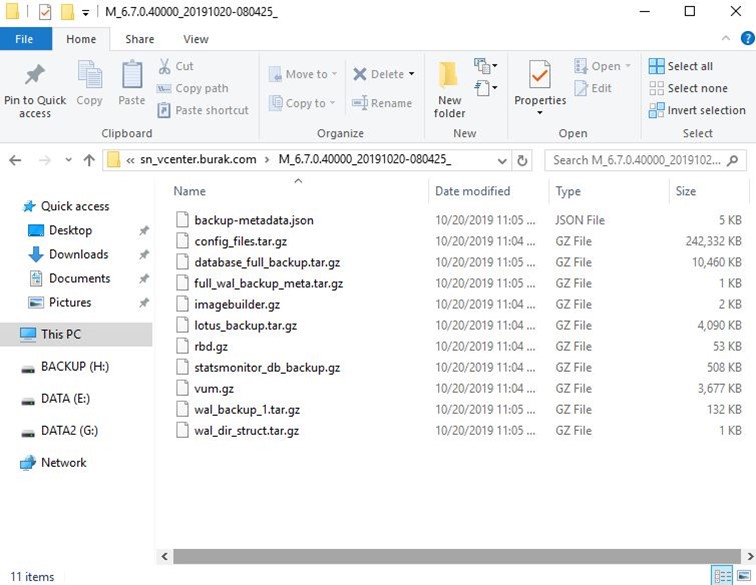Screen dimensions: 756x585
Task: Open Properties with checkmark icon
Action: pyautogui.click(x=540, y=75)
